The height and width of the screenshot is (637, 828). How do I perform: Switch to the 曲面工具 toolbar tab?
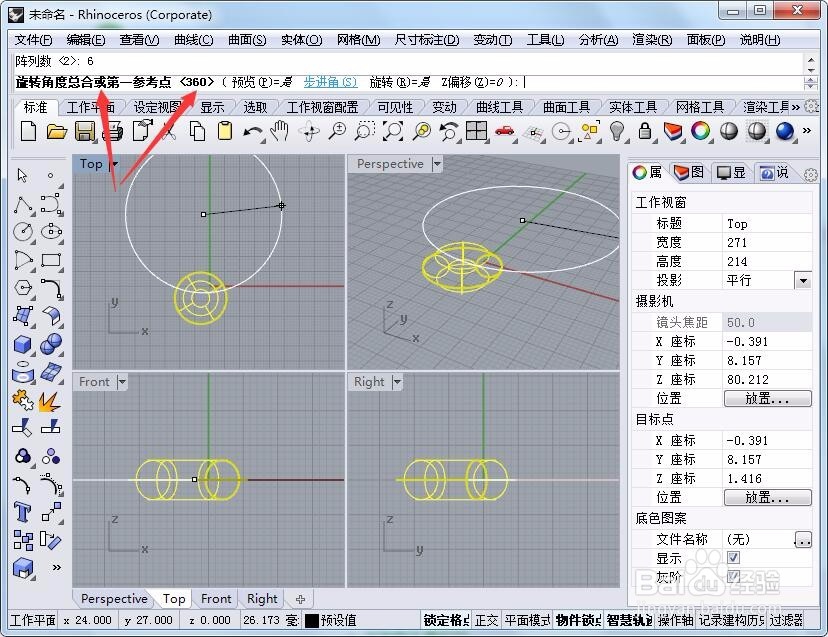point(566,107)
